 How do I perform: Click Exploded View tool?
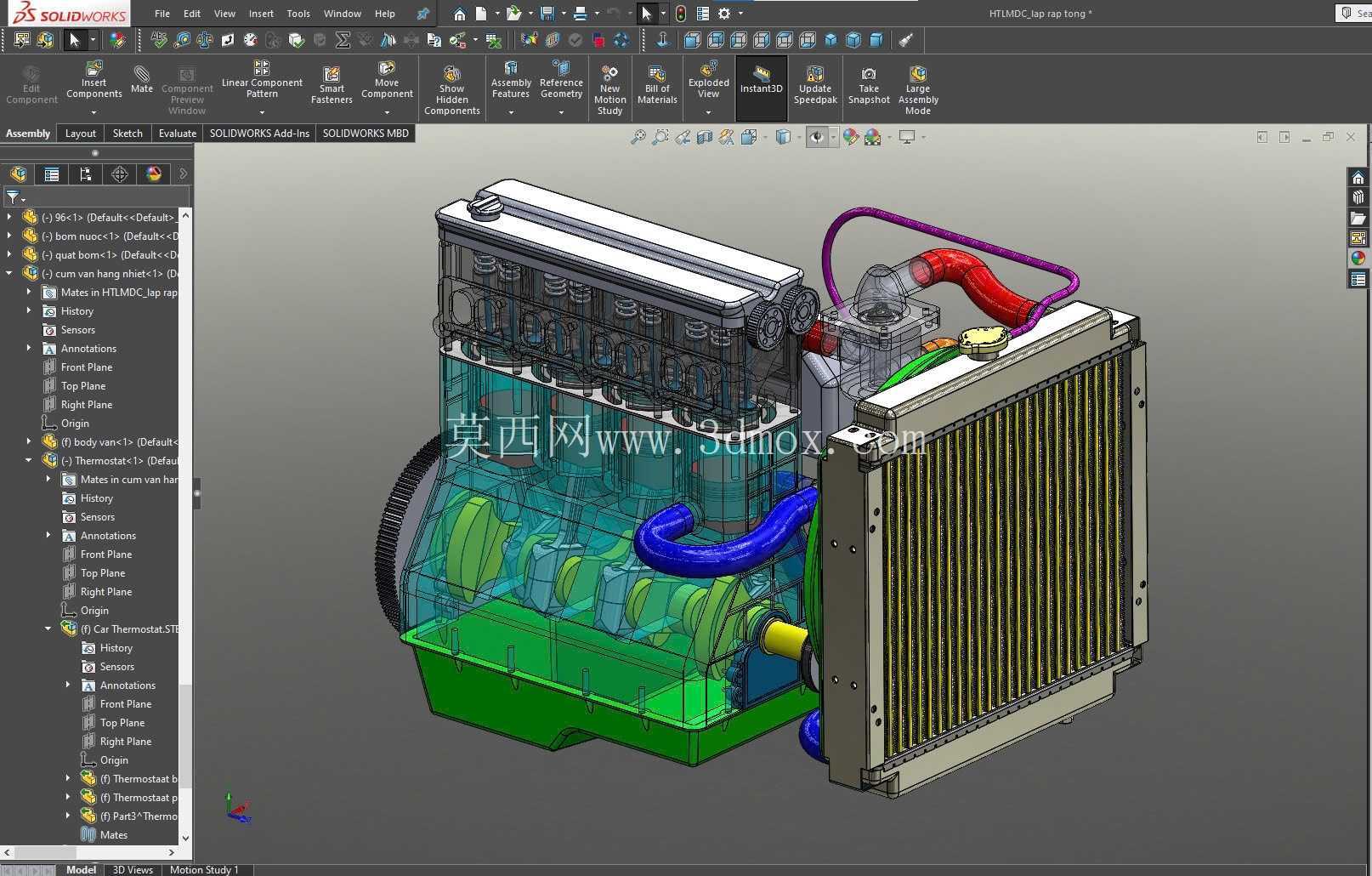pyautogui.click(x=709, y=80)
